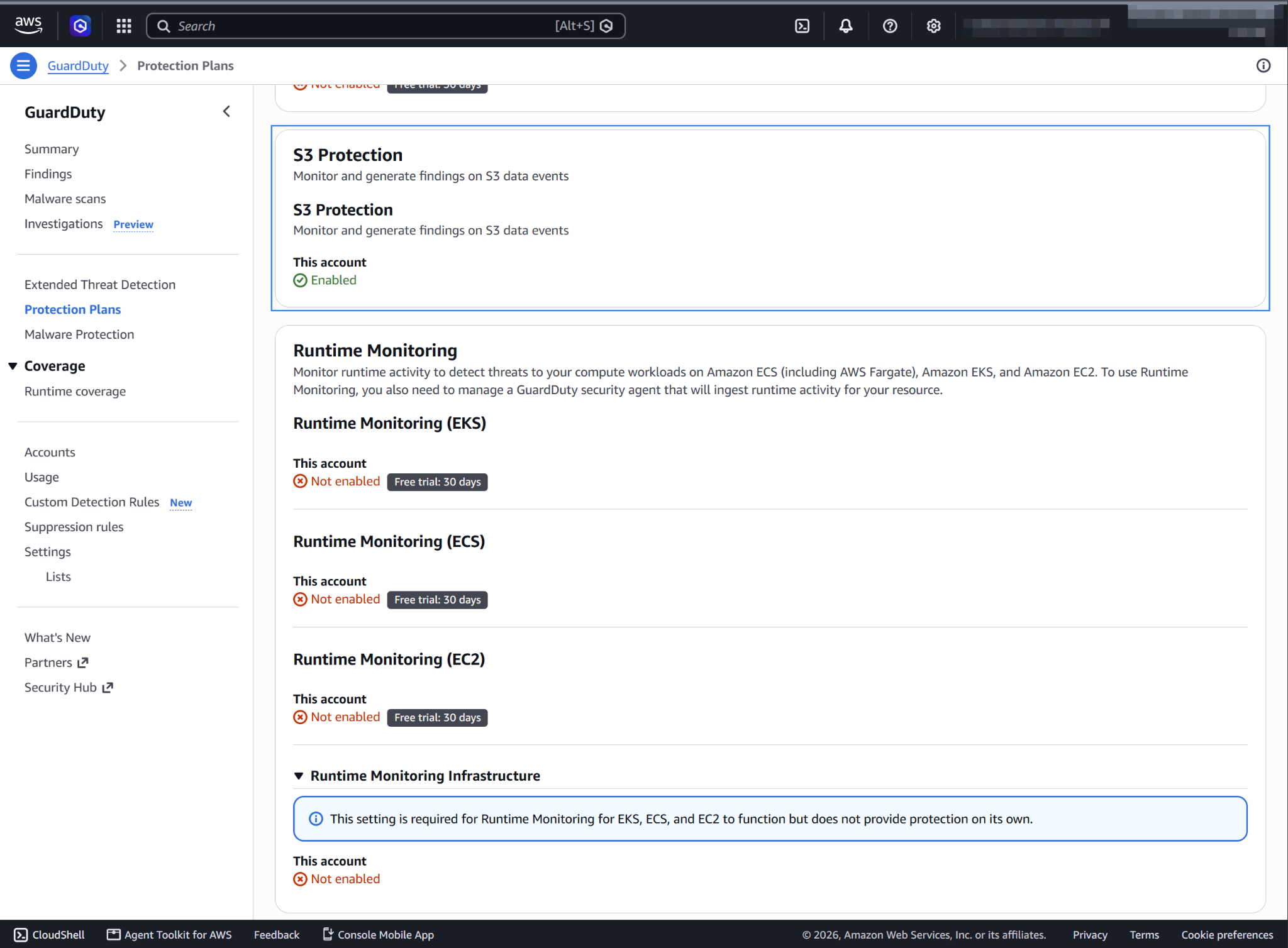Open Accounts in the sidebar
Viewport: 1288px width, 948px height.
pos(50,452)
